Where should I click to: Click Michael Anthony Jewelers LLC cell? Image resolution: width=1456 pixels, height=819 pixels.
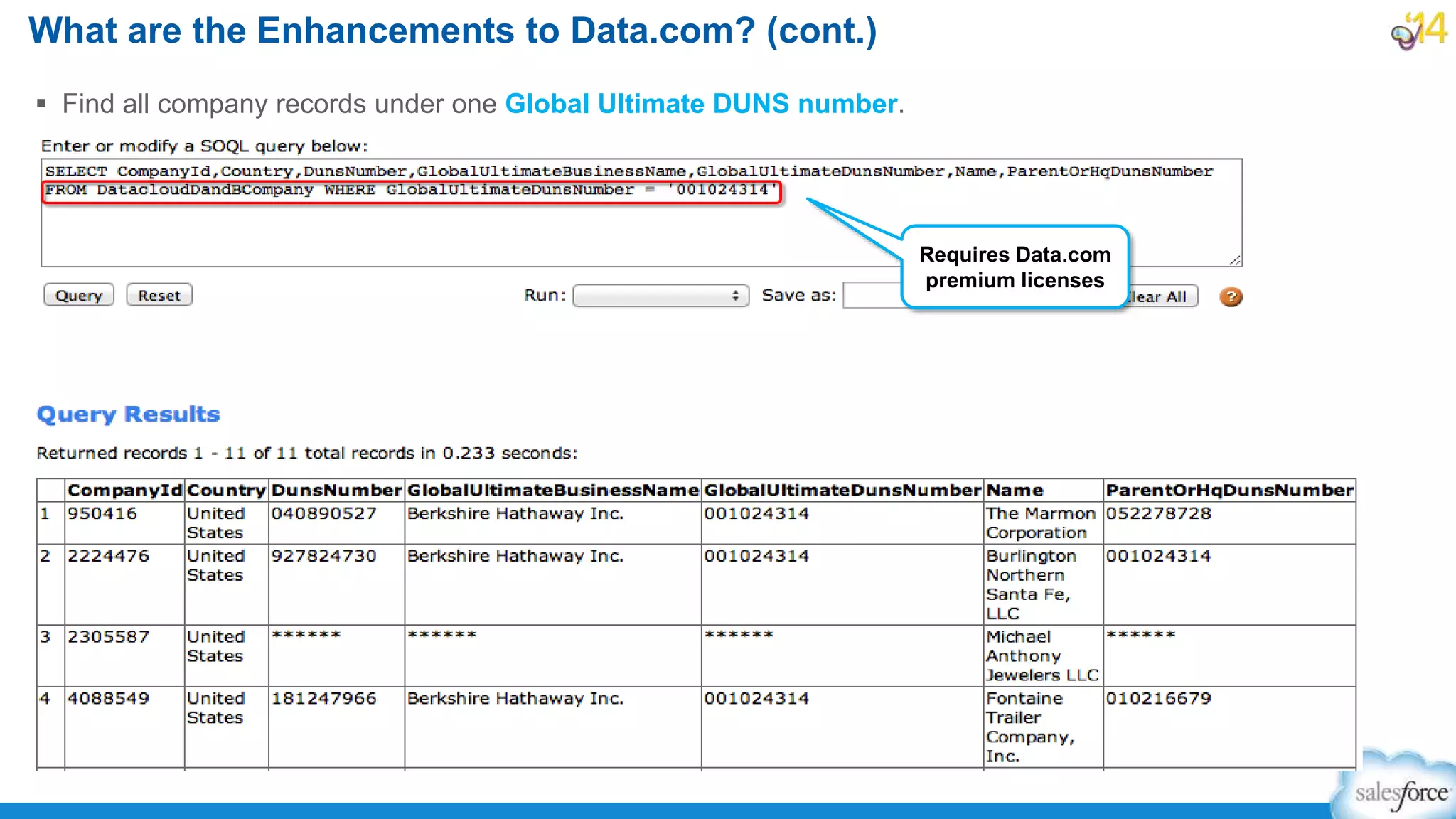pyautogui.click(x=1042, y=656)
